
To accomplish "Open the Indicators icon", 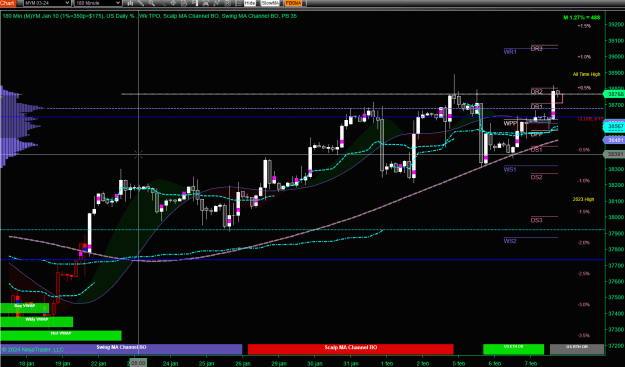I will [x=216, y=3].
